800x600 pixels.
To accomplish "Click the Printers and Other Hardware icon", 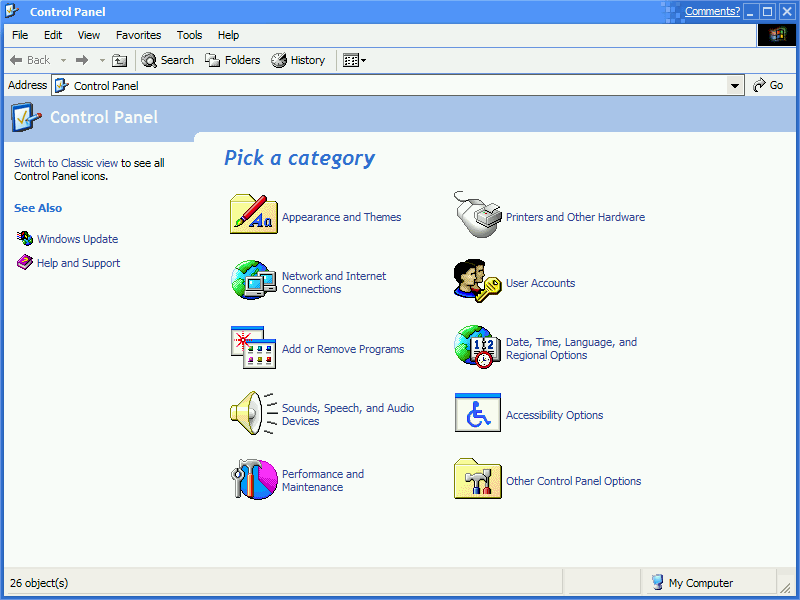I will pos(478,215).
